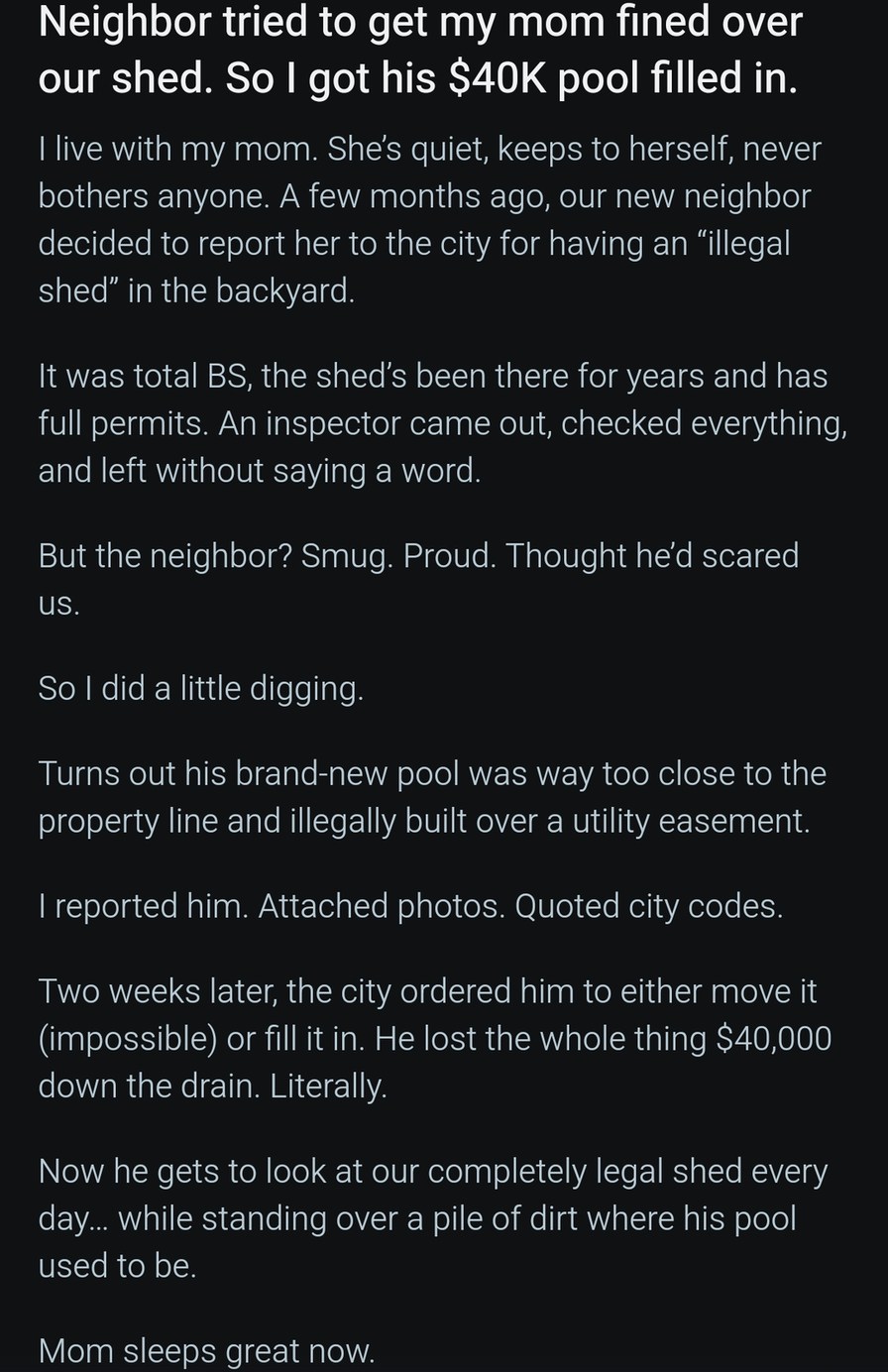Click the closing line "Mom sleeps great now."
888x1372 pixels.
pos(206,1350)
